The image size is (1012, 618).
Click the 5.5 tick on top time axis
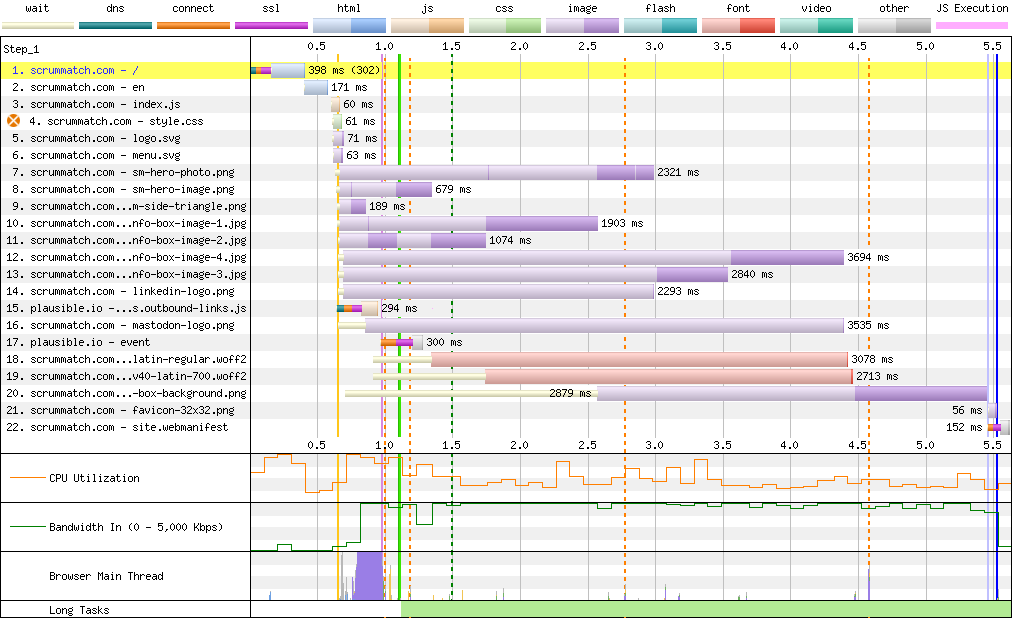point(993,46)
